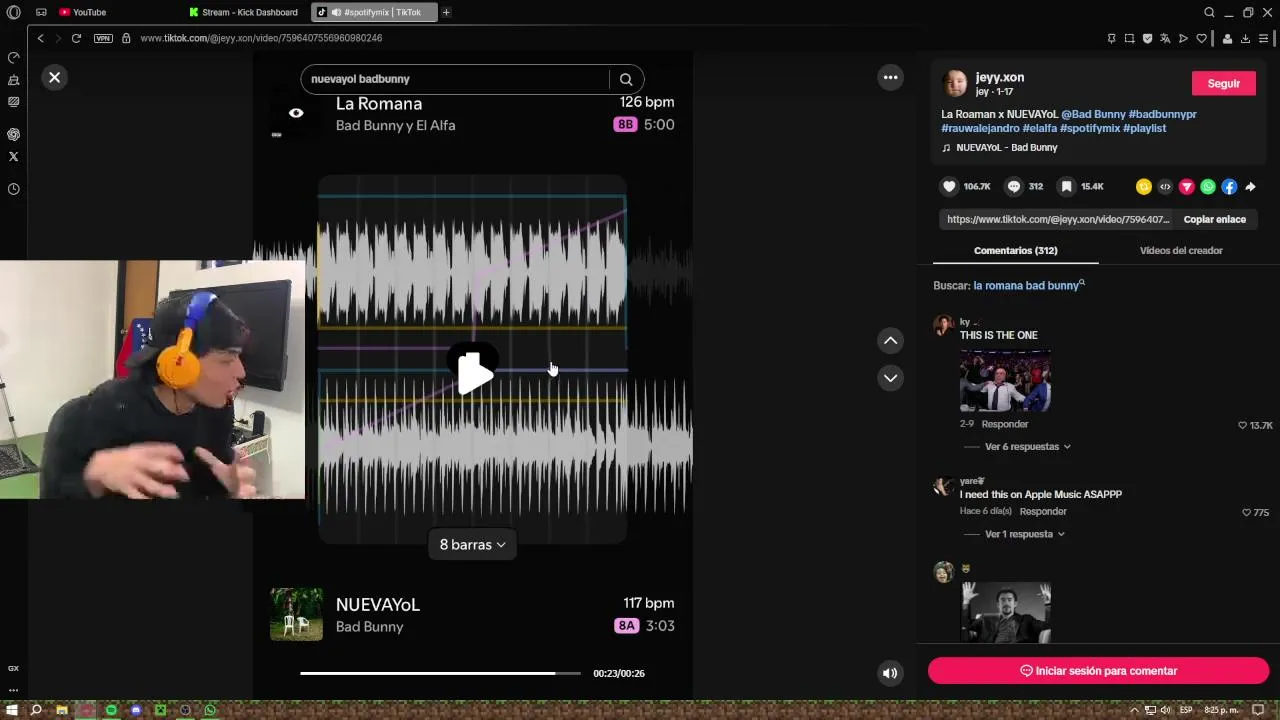Click Copiar enlace button
The image size is (1280, 720).
(x=1214, y=219)
